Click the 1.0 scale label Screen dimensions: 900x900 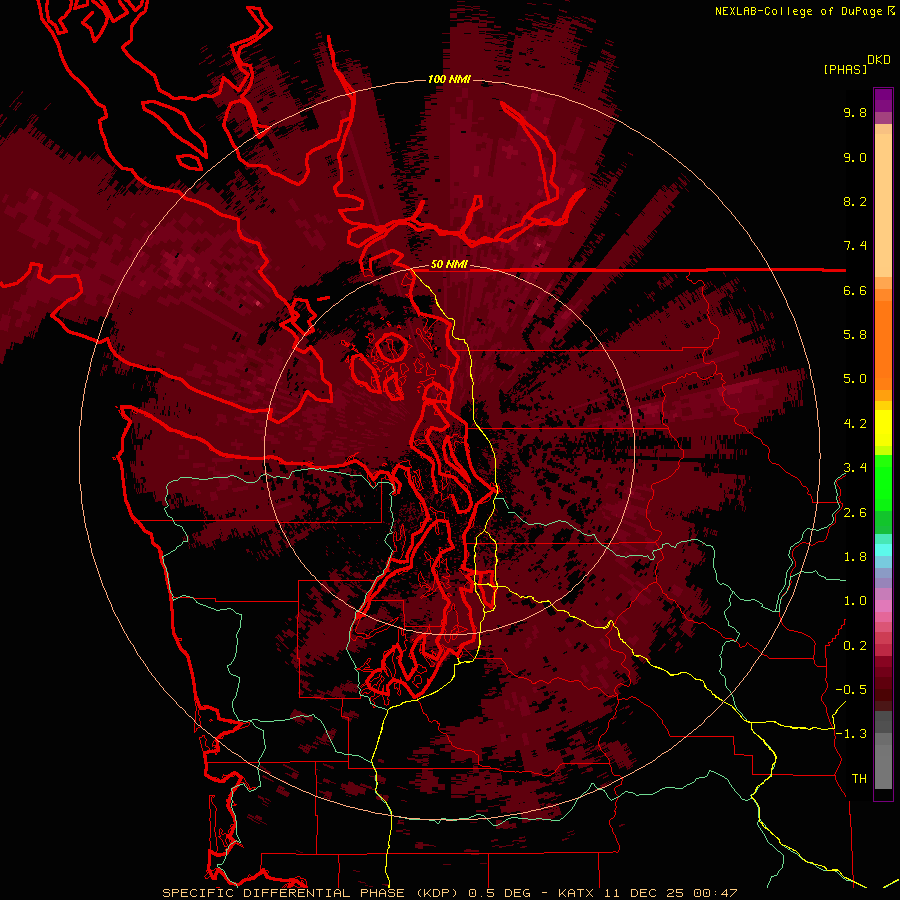(x=855, y=601)
